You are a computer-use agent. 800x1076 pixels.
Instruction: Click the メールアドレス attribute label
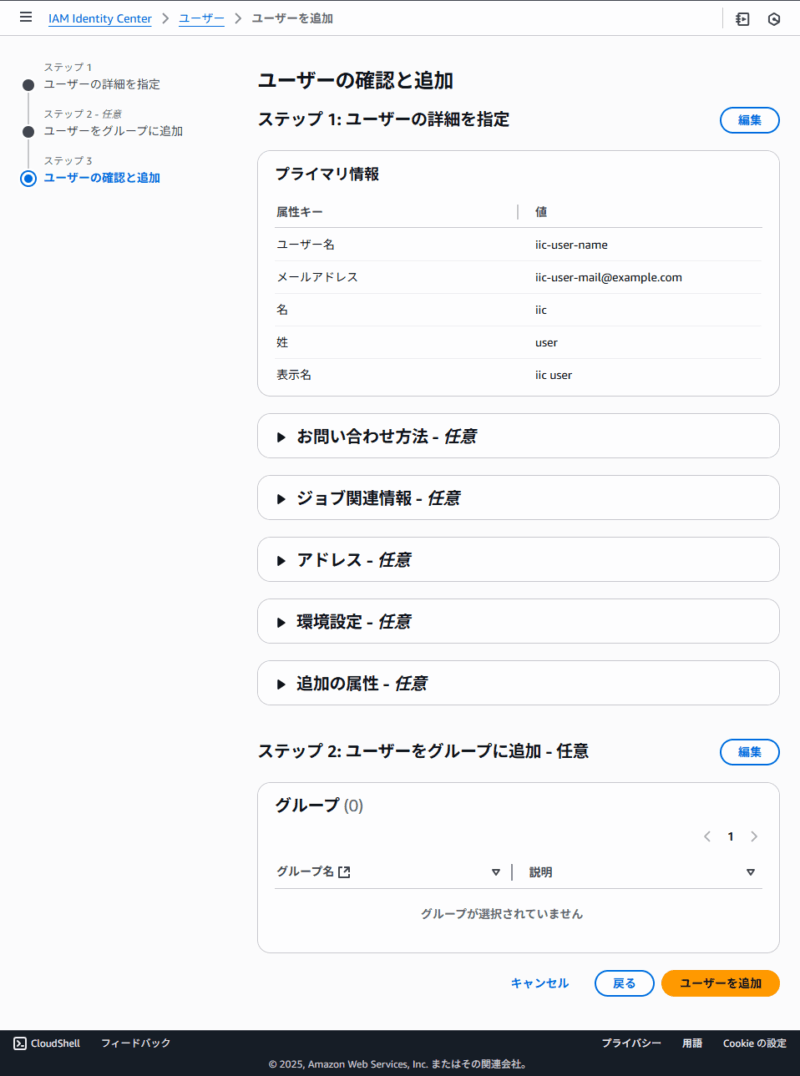(317, 278)
